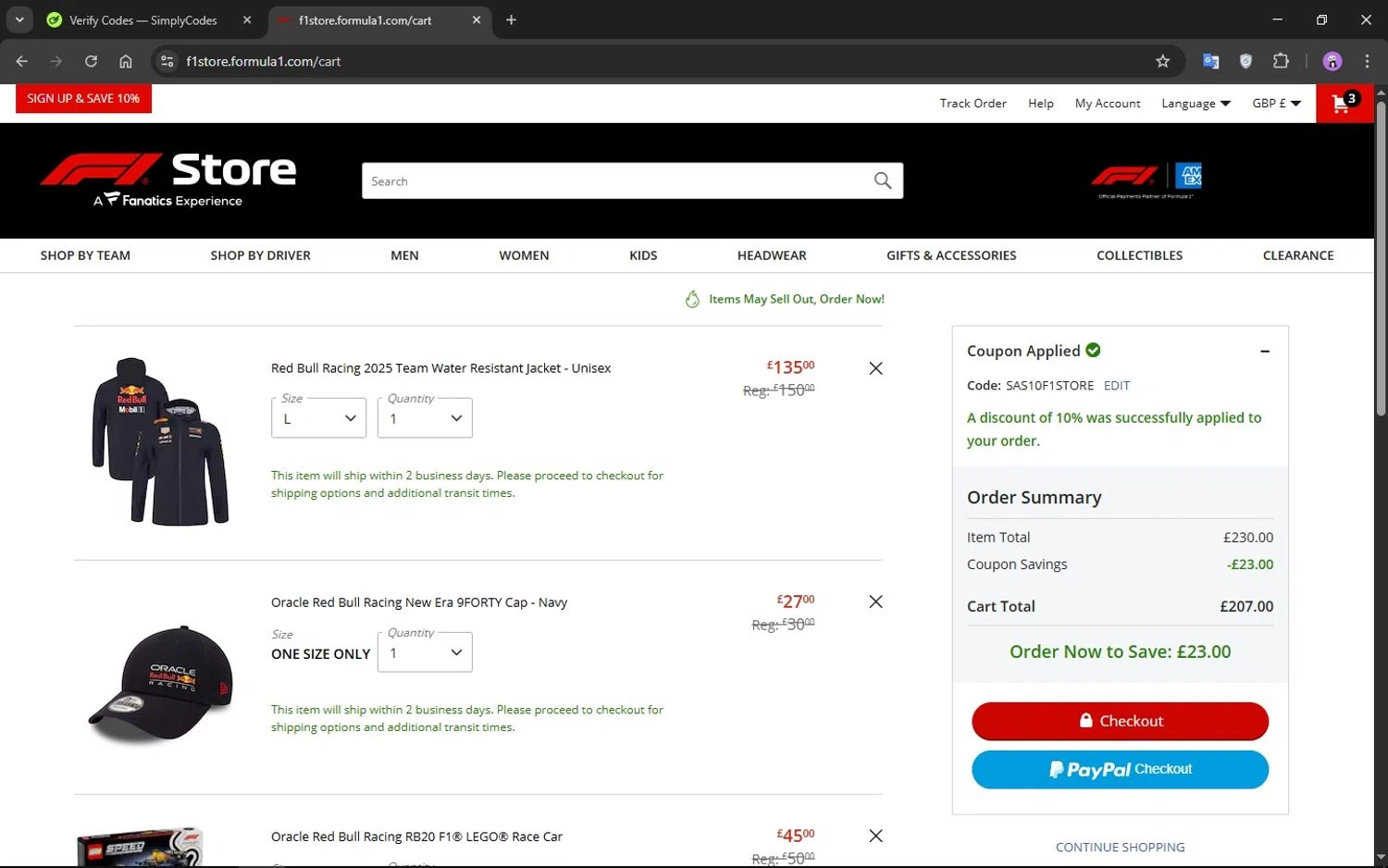The image size is (1388, 868).
Task: Open the SHOP BY DRIVER menu
Action: 260,255
